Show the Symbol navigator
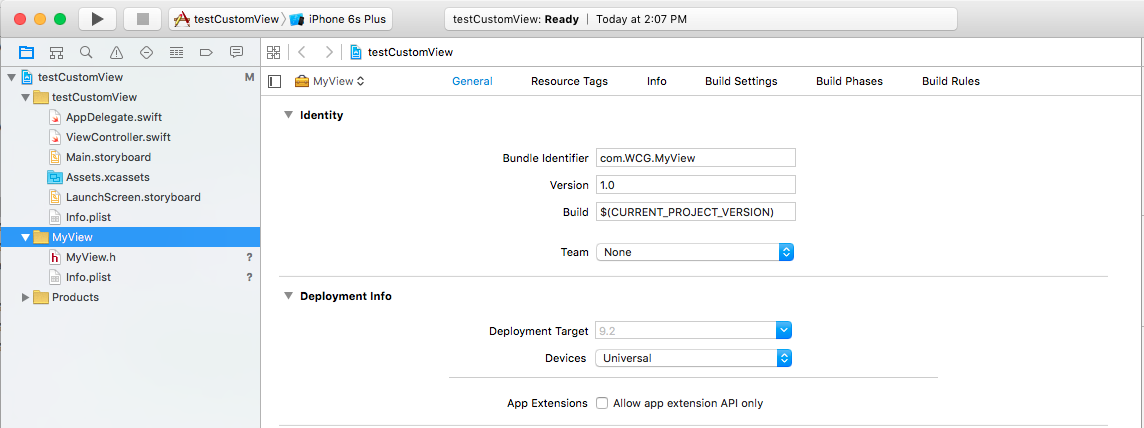 56,52
